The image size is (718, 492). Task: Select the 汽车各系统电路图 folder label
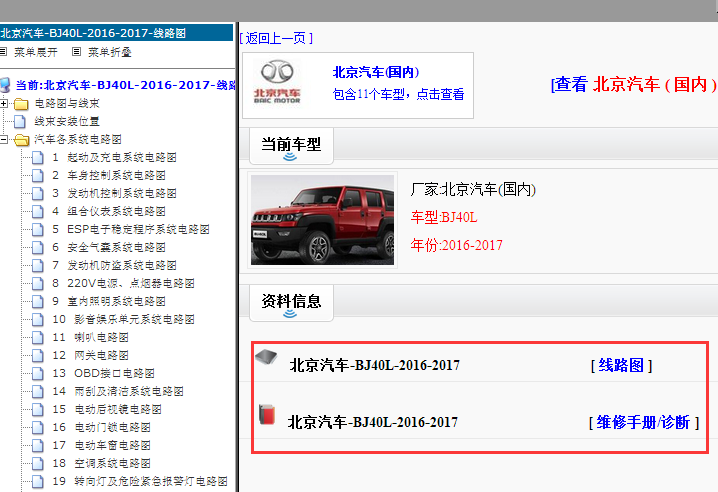(78, 139)
